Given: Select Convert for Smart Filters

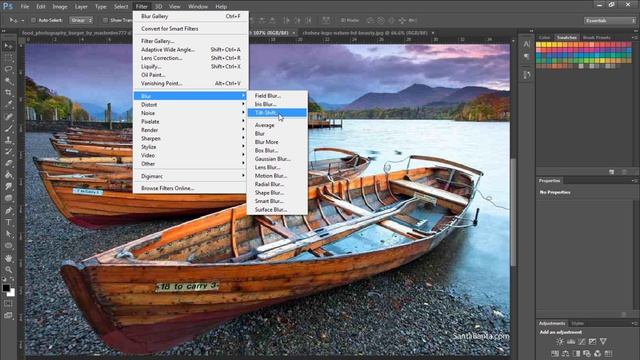Looking at the screenshot, I should [x=190, y=29].
